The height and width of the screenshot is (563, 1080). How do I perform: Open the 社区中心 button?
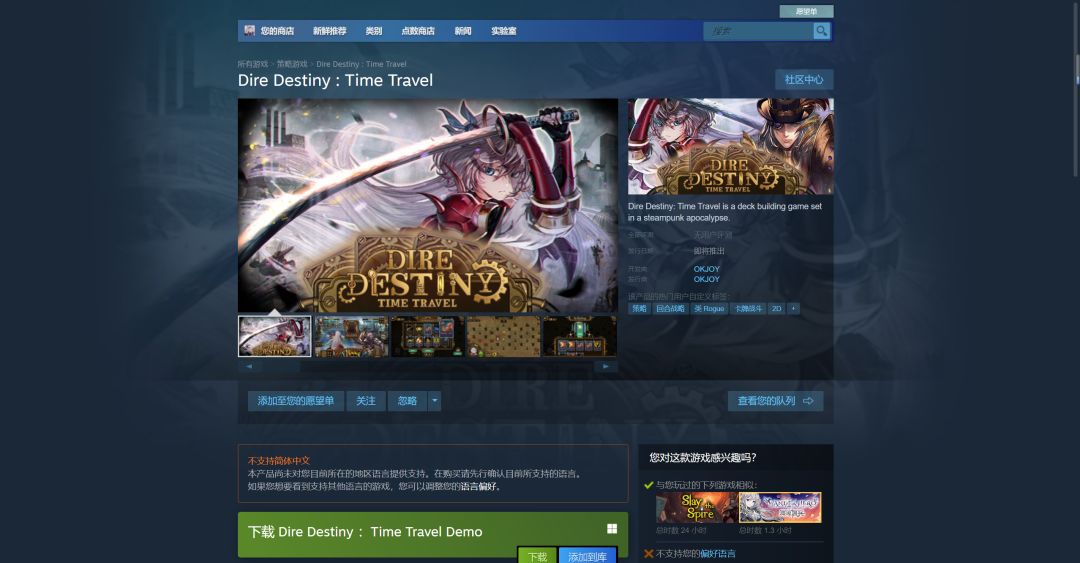pos(804,80)
